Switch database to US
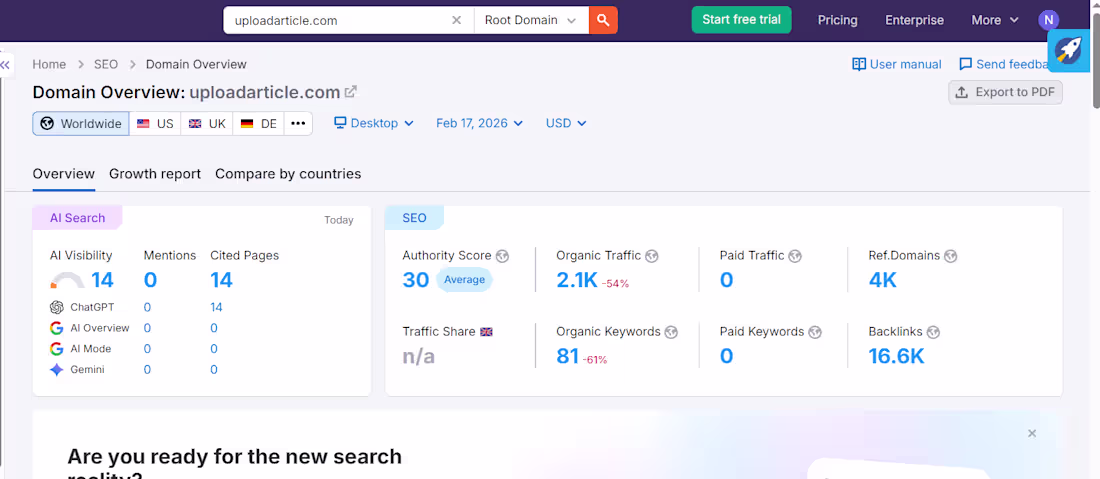Screen dimensions: 1100x479 [x=155, y=123]
